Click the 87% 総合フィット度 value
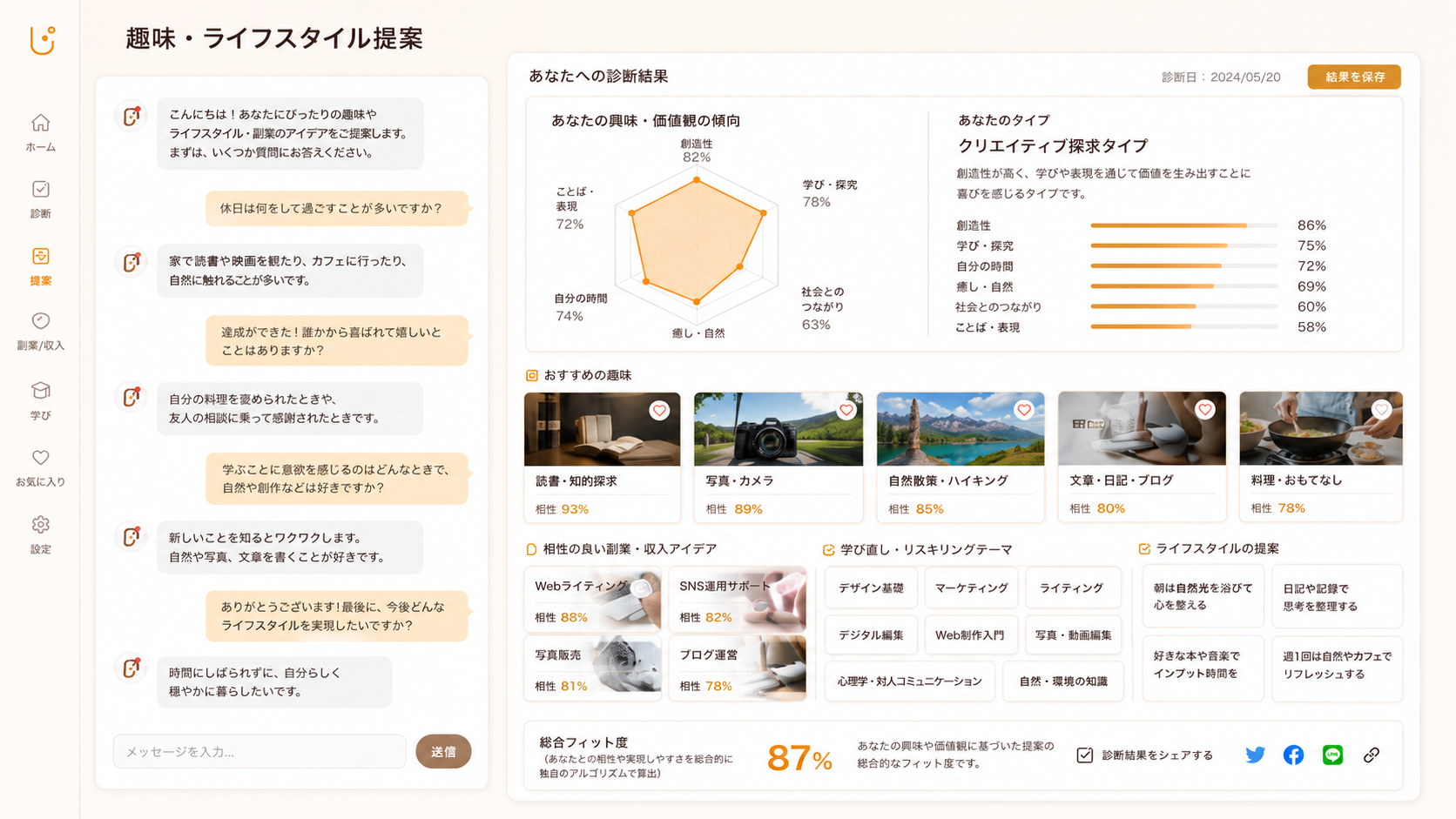 799,758
